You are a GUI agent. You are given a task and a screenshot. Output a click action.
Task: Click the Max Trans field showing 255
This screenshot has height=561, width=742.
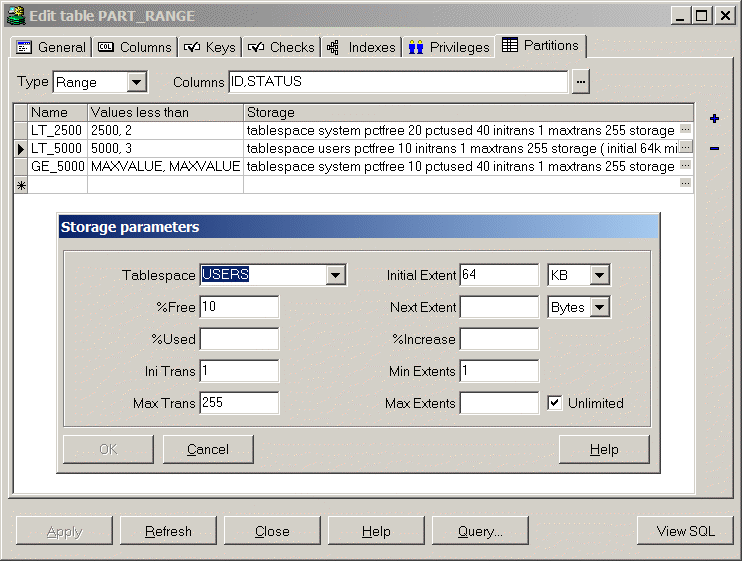tap(239, 403)
